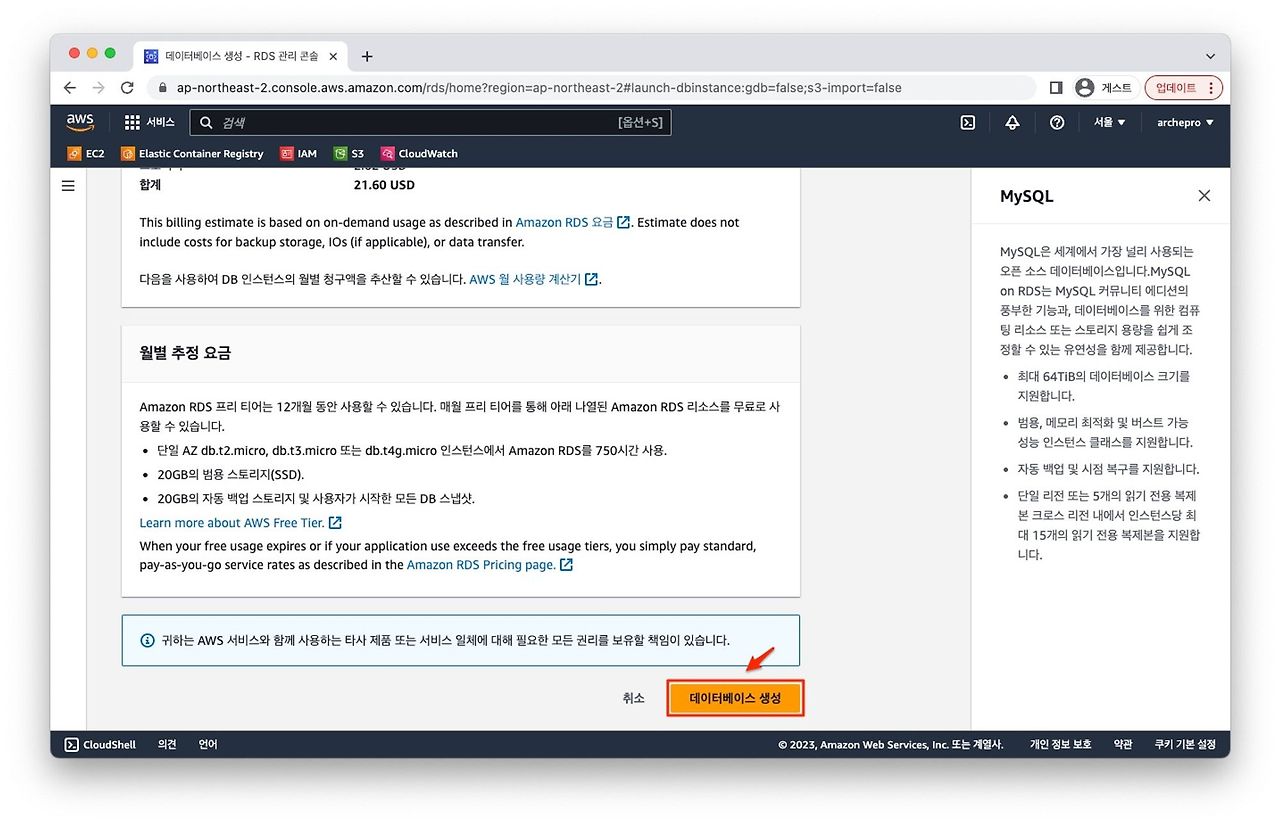This screenshot has width=1280, height=824.
Task: Open S3 shortcut in favorites bar
Action: click(349, 154)
